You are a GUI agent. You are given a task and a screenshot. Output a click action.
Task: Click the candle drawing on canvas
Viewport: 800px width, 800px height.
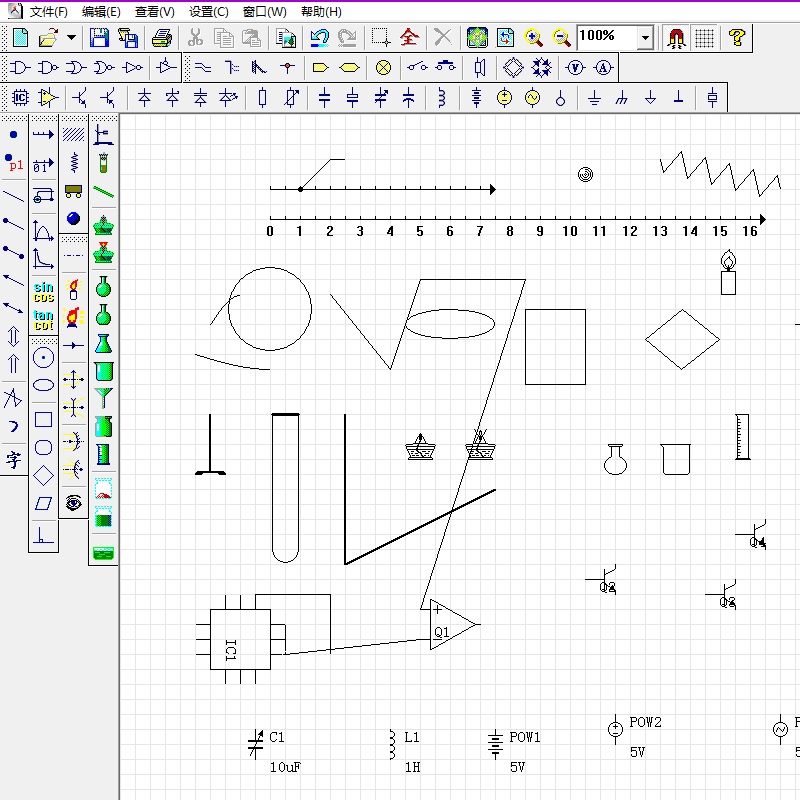click(x=728, y=272)
